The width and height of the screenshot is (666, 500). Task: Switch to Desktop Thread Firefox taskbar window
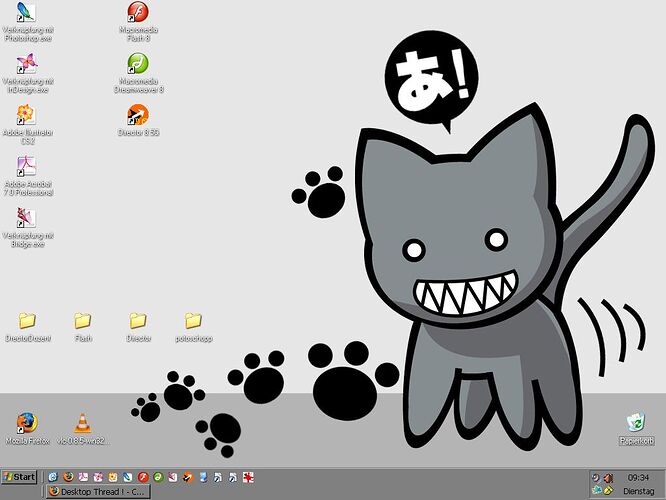[x=98, y=492]
